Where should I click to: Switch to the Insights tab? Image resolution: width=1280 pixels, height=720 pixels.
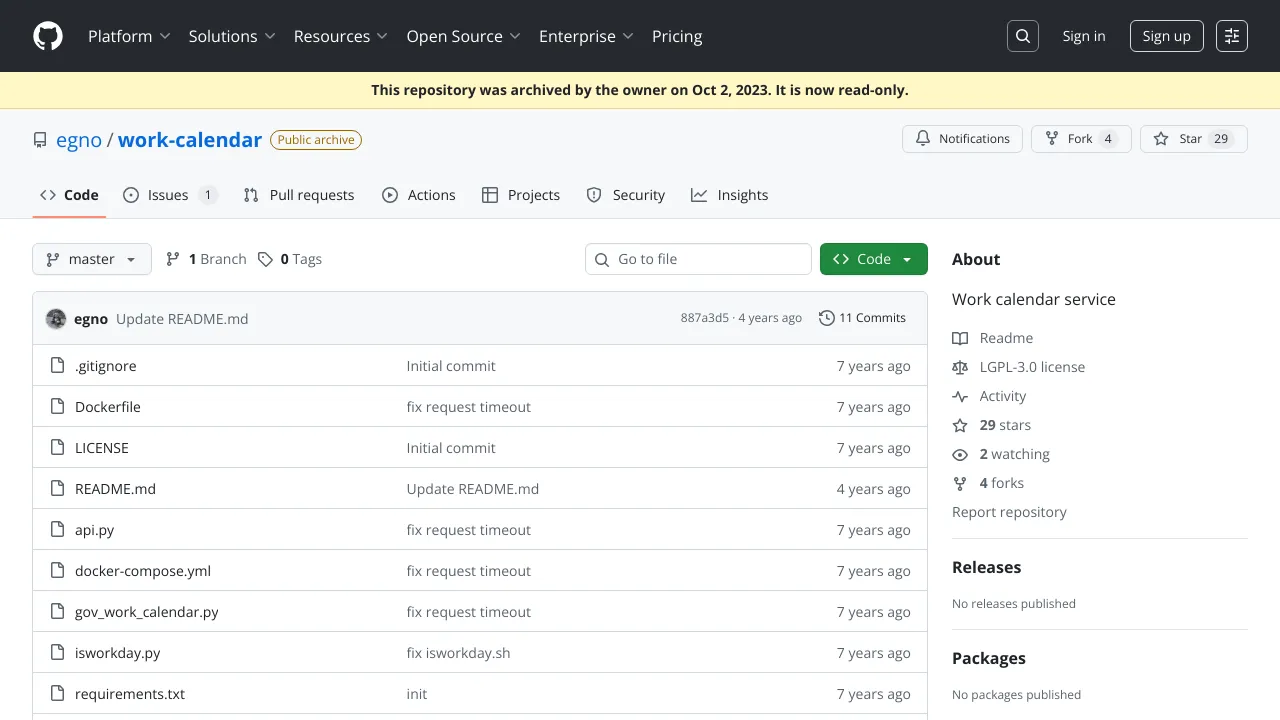click(729, 195)
